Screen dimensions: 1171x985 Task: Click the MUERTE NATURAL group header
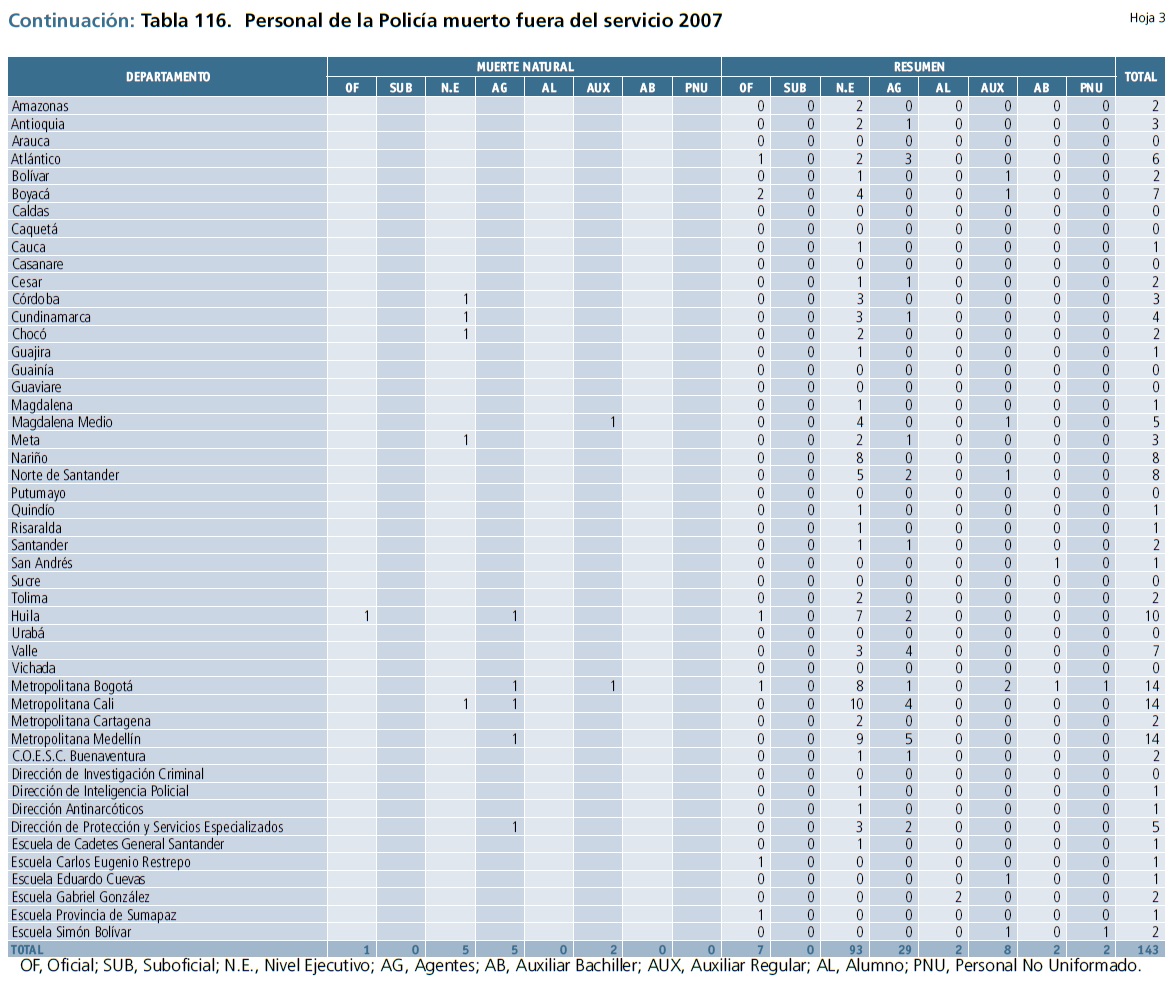click(x=524, y=67)
